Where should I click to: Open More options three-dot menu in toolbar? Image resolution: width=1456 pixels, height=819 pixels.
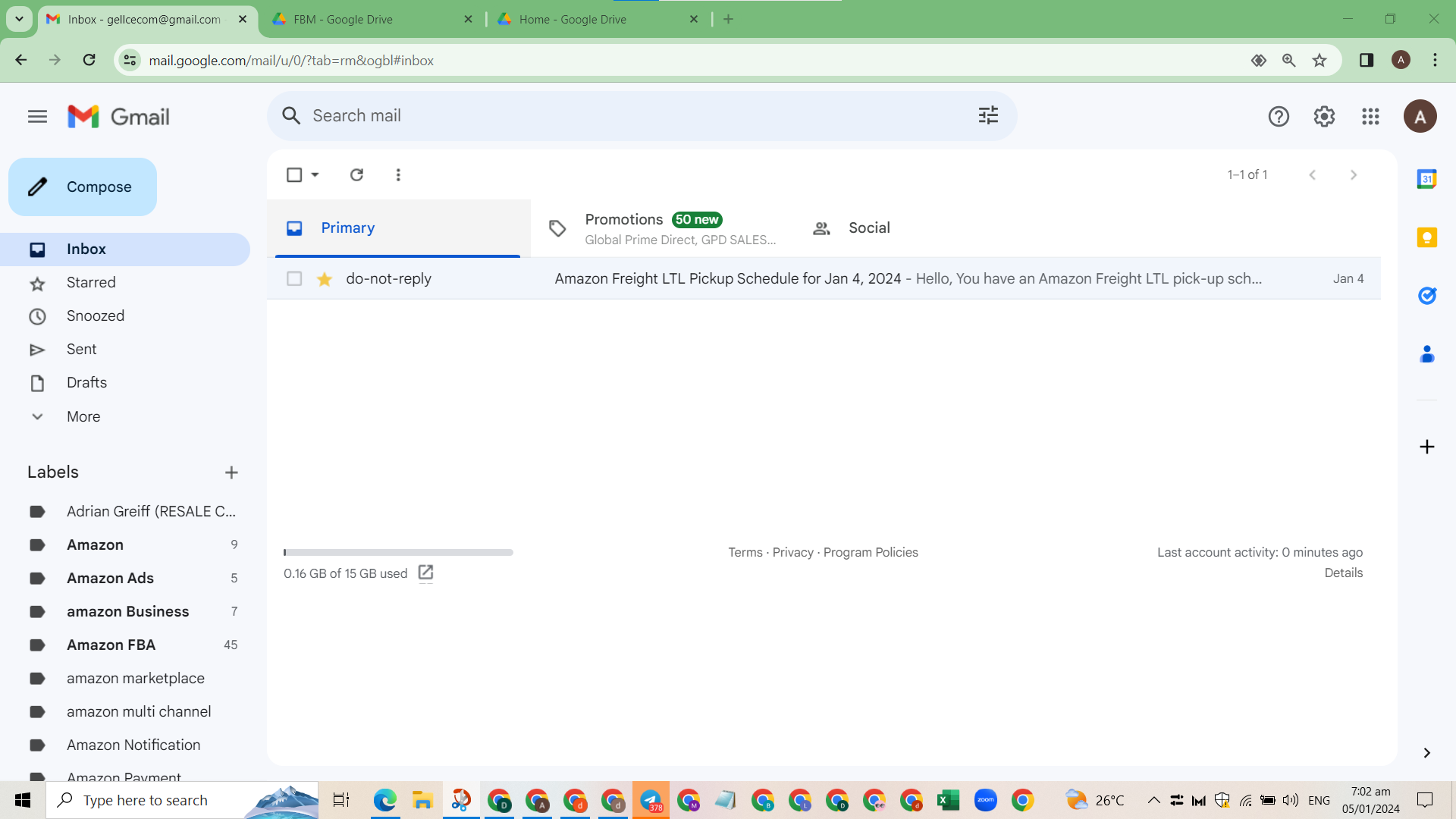point(398,175)
